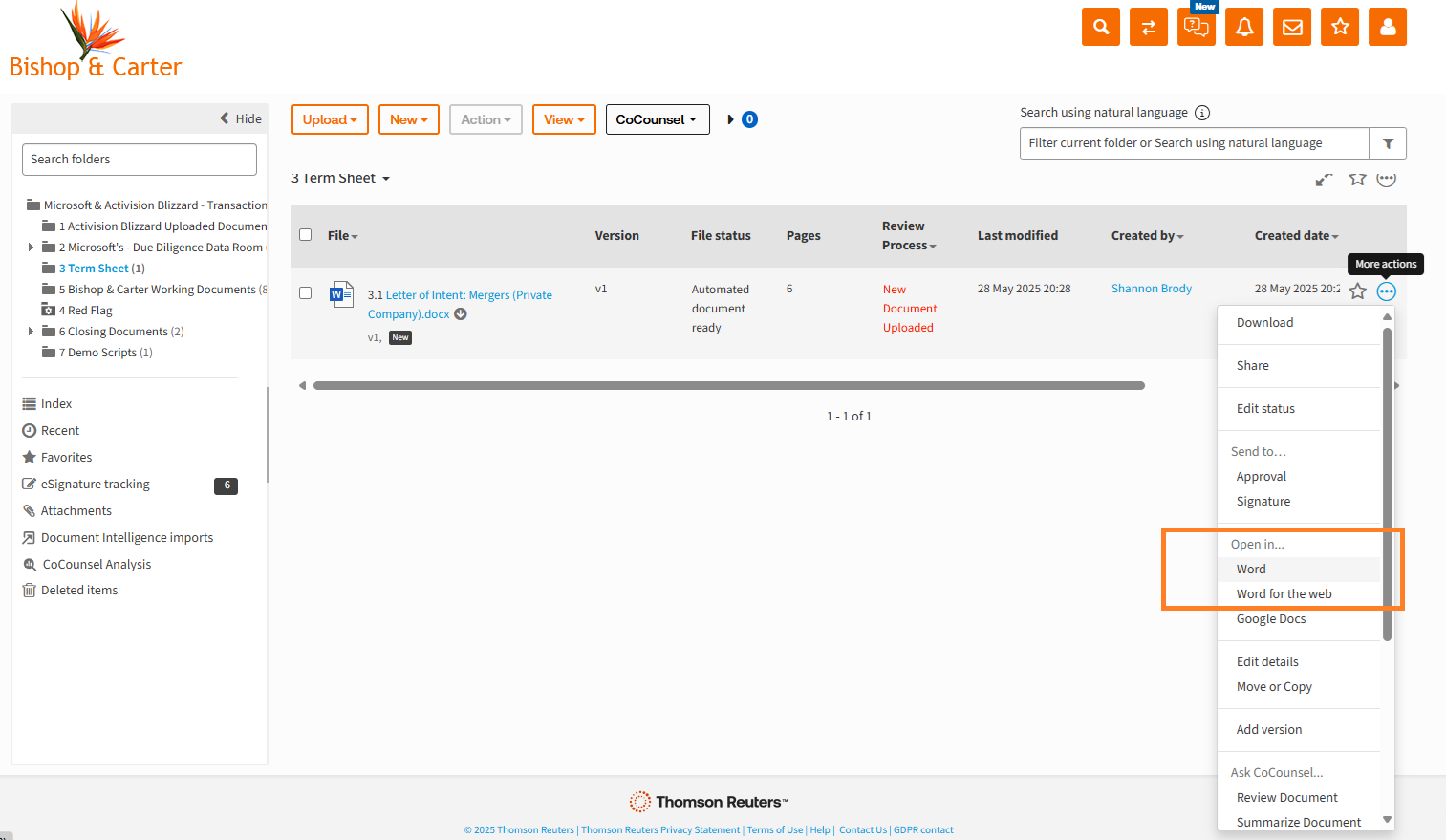Open the envelope mail icon
The height and width of the screenshot is (840, 1446).
(x=1292, y=27)
